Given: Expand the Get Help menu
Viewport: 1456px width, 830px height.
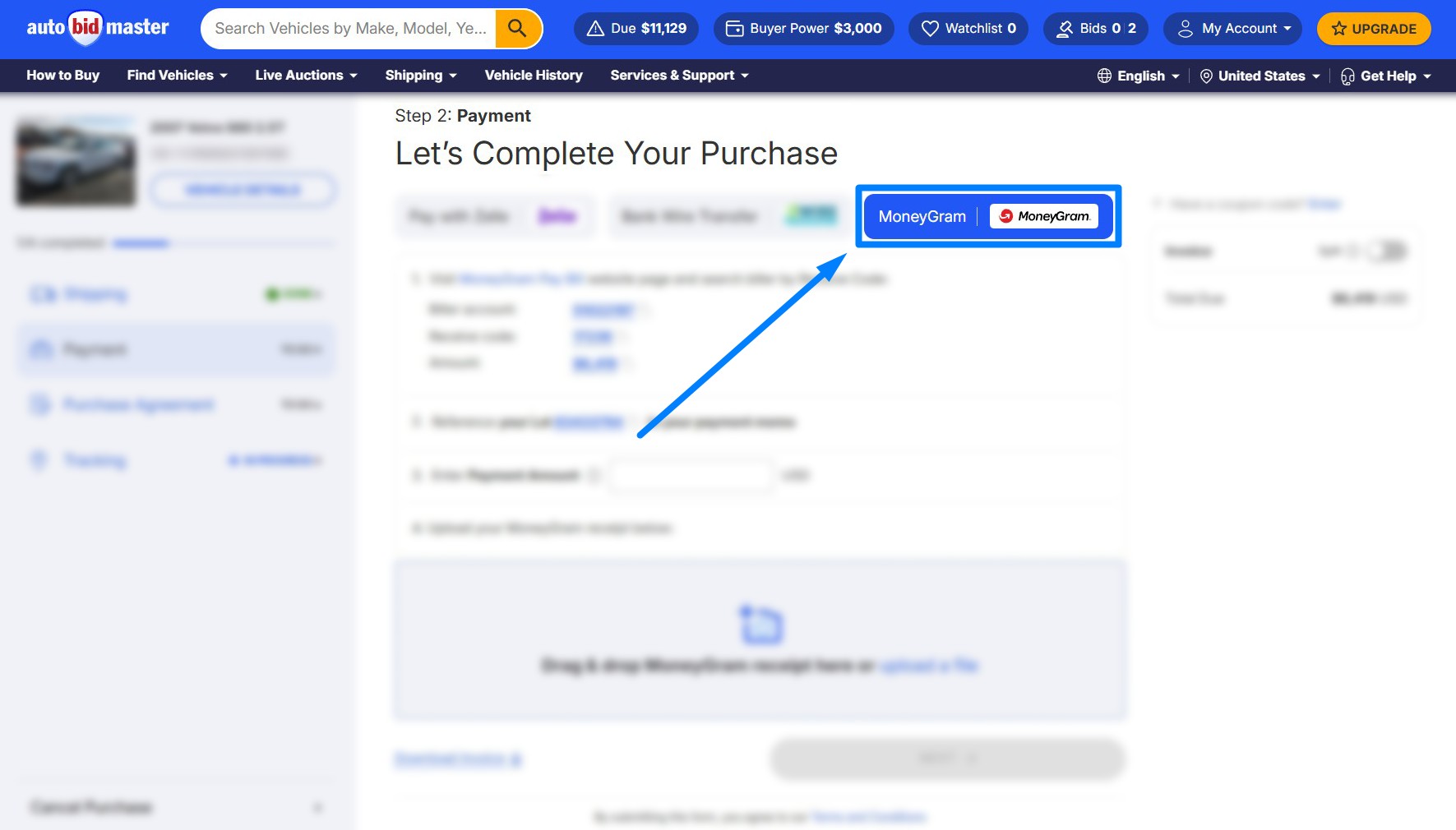Looking at the screenshot, I should tap(1386, 76).
